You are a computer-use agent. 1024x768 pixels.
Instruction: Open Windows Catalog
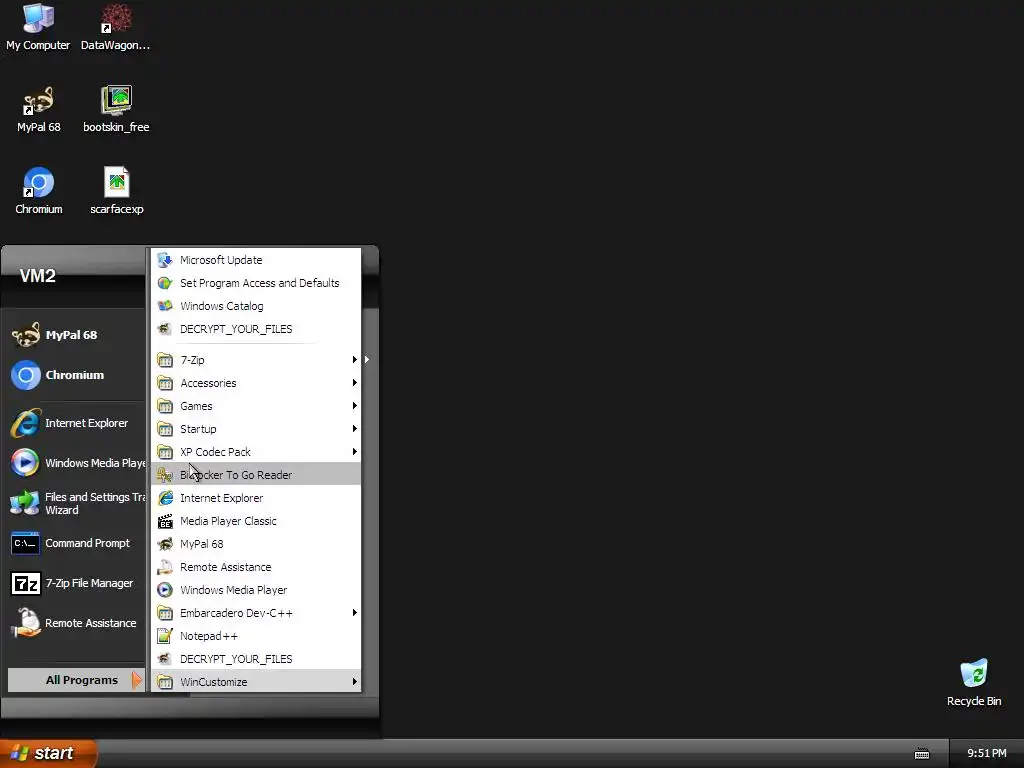[x=256, y=306]
